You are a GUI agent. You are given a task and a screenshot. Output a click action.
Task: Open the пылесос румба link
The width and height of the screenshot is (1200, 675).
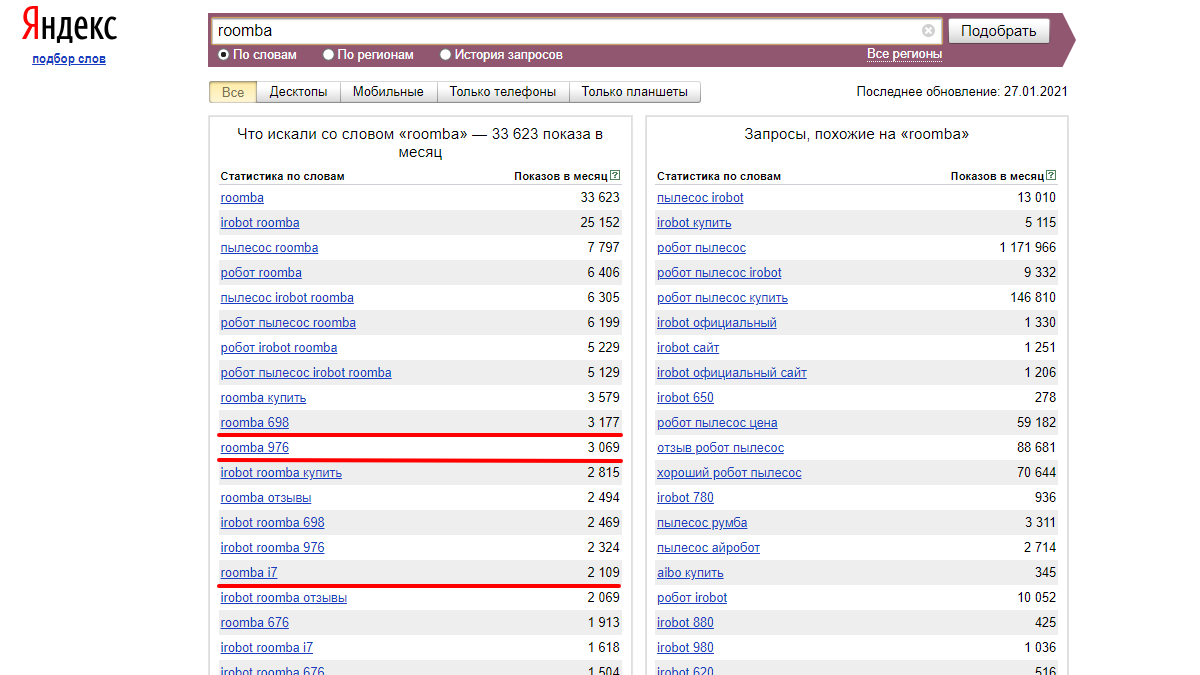[702, 523]
